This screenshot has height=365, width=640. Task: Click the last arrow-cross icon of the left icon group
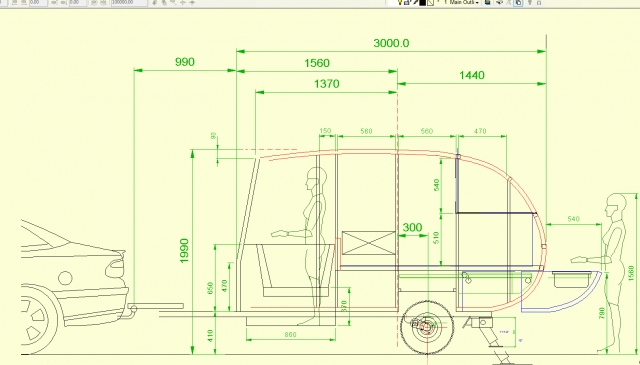(x=192, y=2)
